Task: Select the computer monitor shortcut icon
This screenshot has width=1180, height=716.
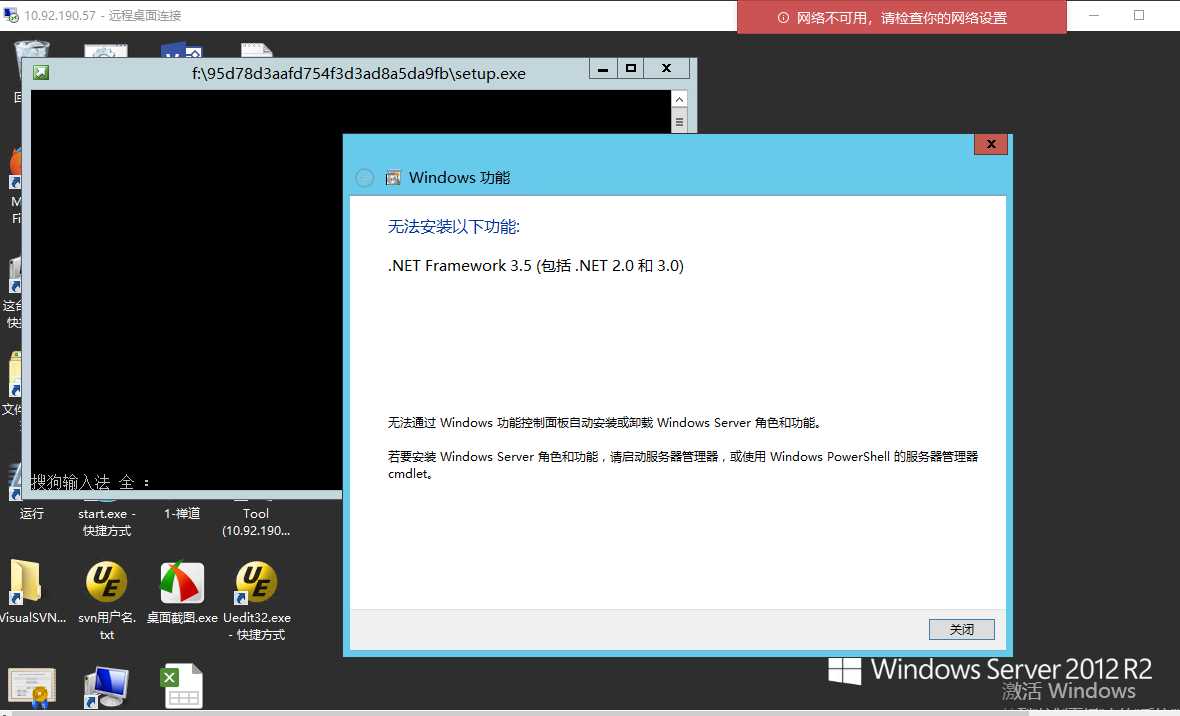Action: [x=106, y=687]
